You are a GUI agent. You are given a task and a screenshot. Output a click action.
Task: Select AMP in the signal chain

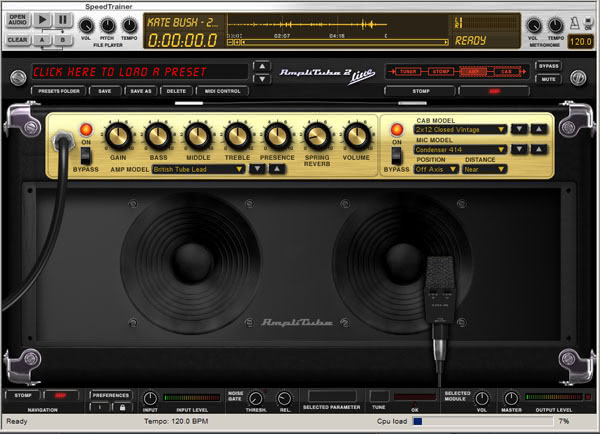[x=474, y=72]
